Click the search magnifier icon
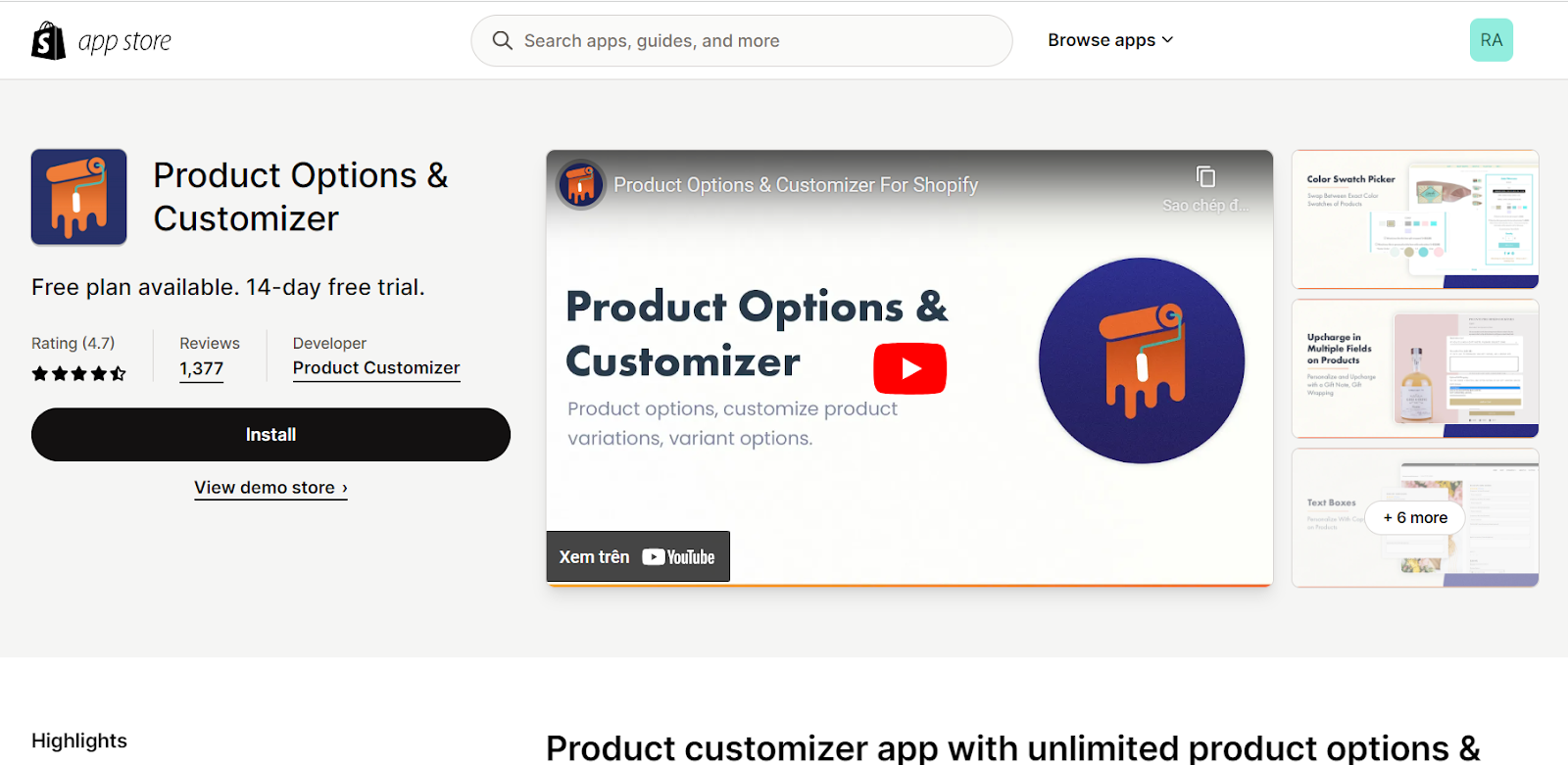Image resolution: width=1568 pixels, height=765 pixels. coord(503,40)
